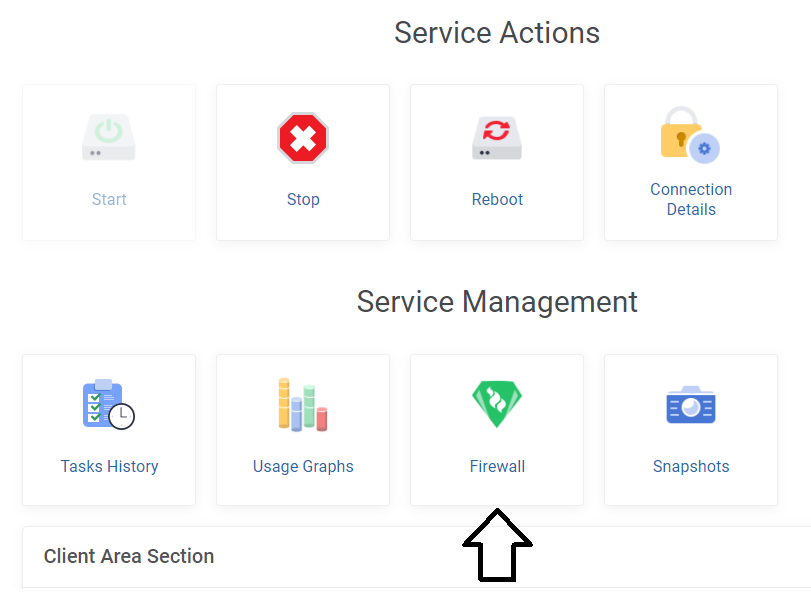Open the Tasks History text link
This screenshot has width=811, height=608.
click(109, 466)
